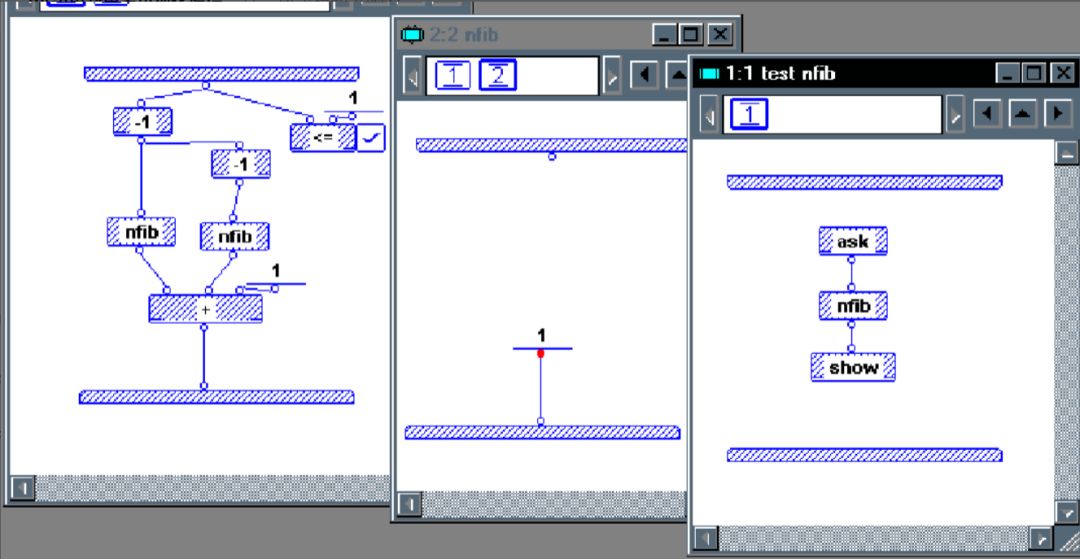The width and height of the screenshot is (1080, 559).
Task: Click the horizontal scrollbar track in test nfib window
Action: 874,538
